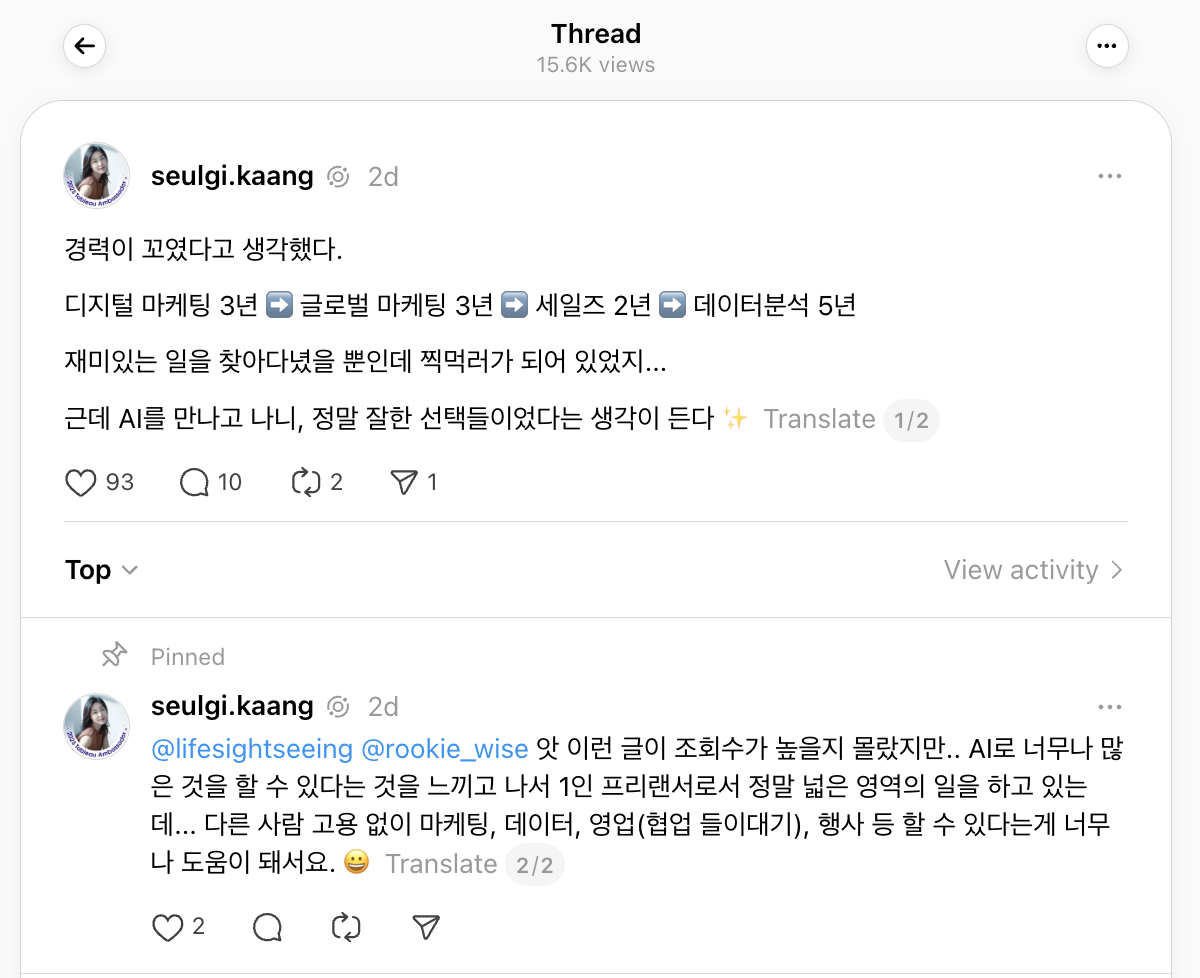This screenshot has width=1200, height=978.
Task: Tap the send icon on the pinned reply
Action: tap(424, 927)
